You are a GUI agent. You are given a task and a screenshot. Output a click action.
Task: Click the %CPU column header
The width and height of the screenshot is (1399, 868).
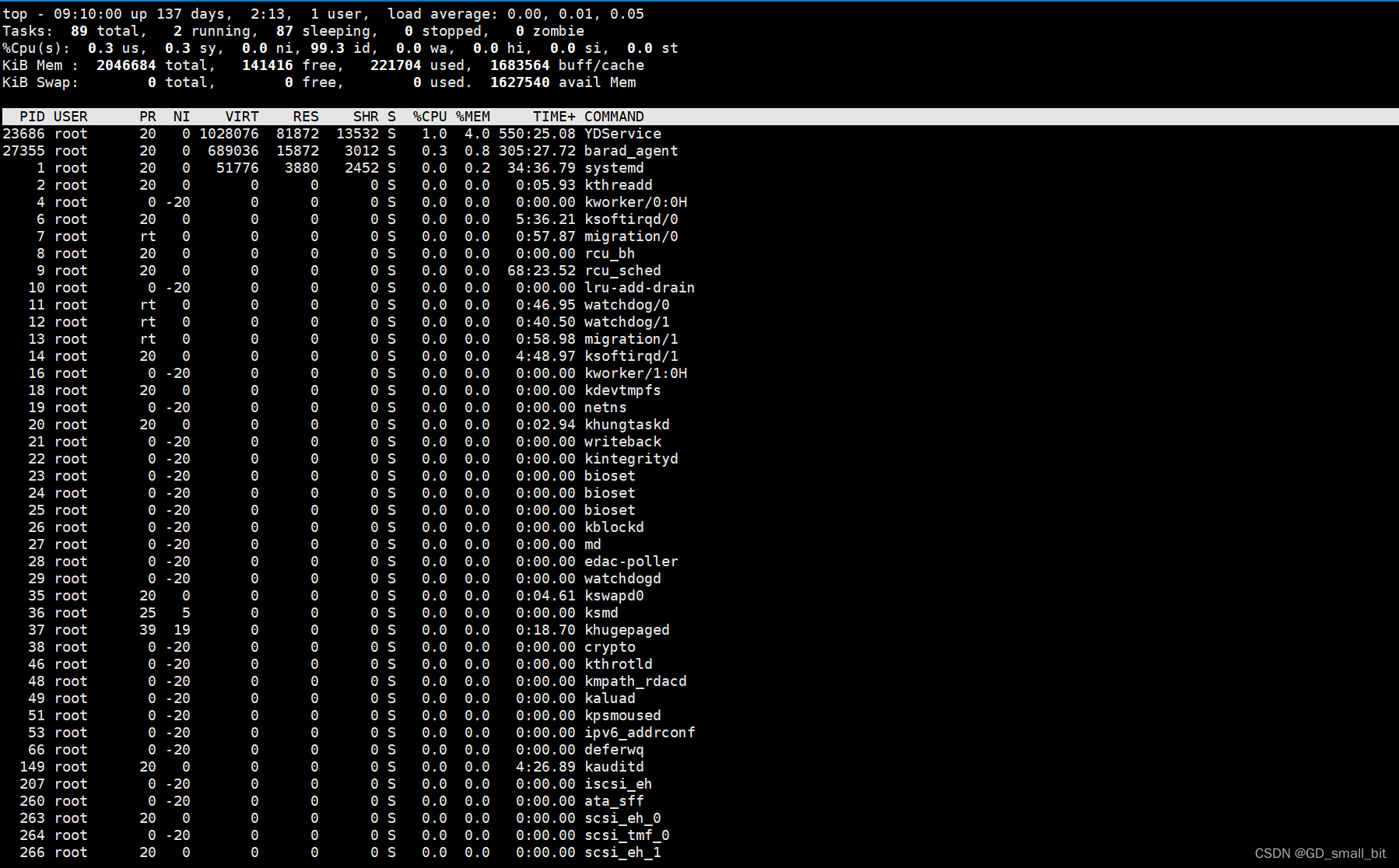tap(430, 117)
